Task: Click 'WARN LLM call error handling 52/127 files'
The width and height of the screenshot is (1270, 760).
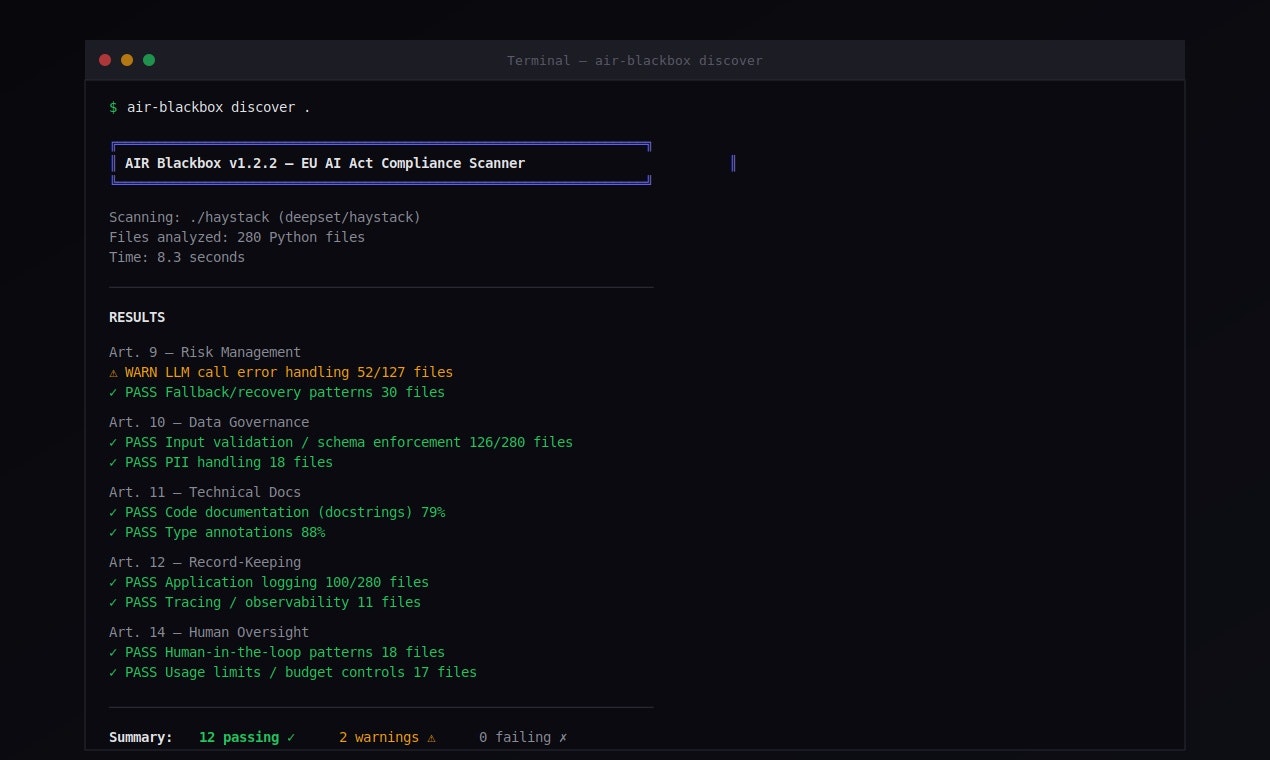Action: click(289, 372)
